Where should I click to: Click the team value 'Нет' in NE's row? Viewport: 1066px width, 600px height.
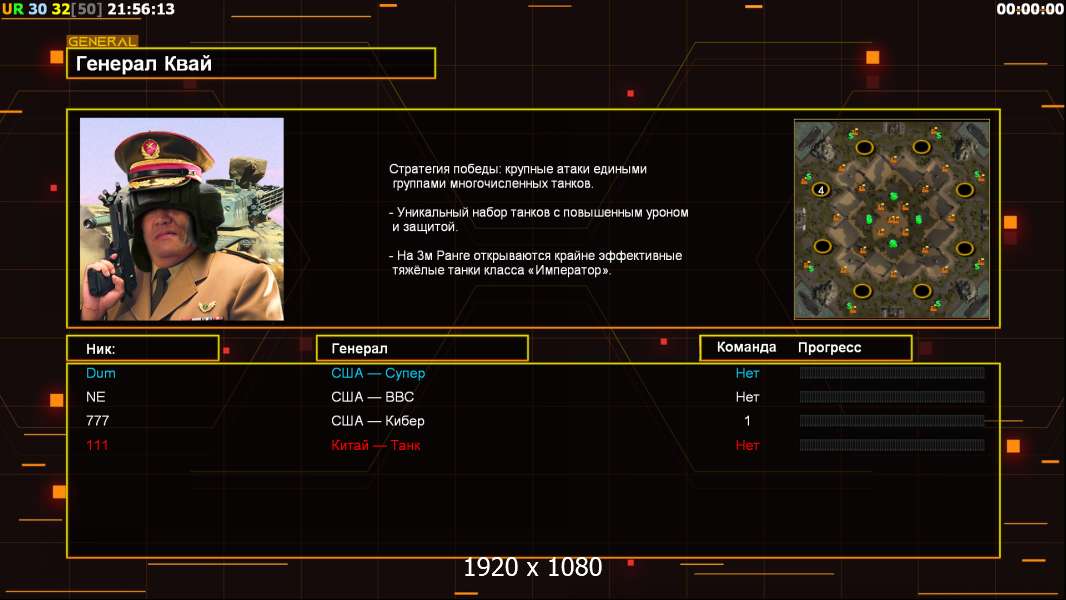[x=747, y=397]
